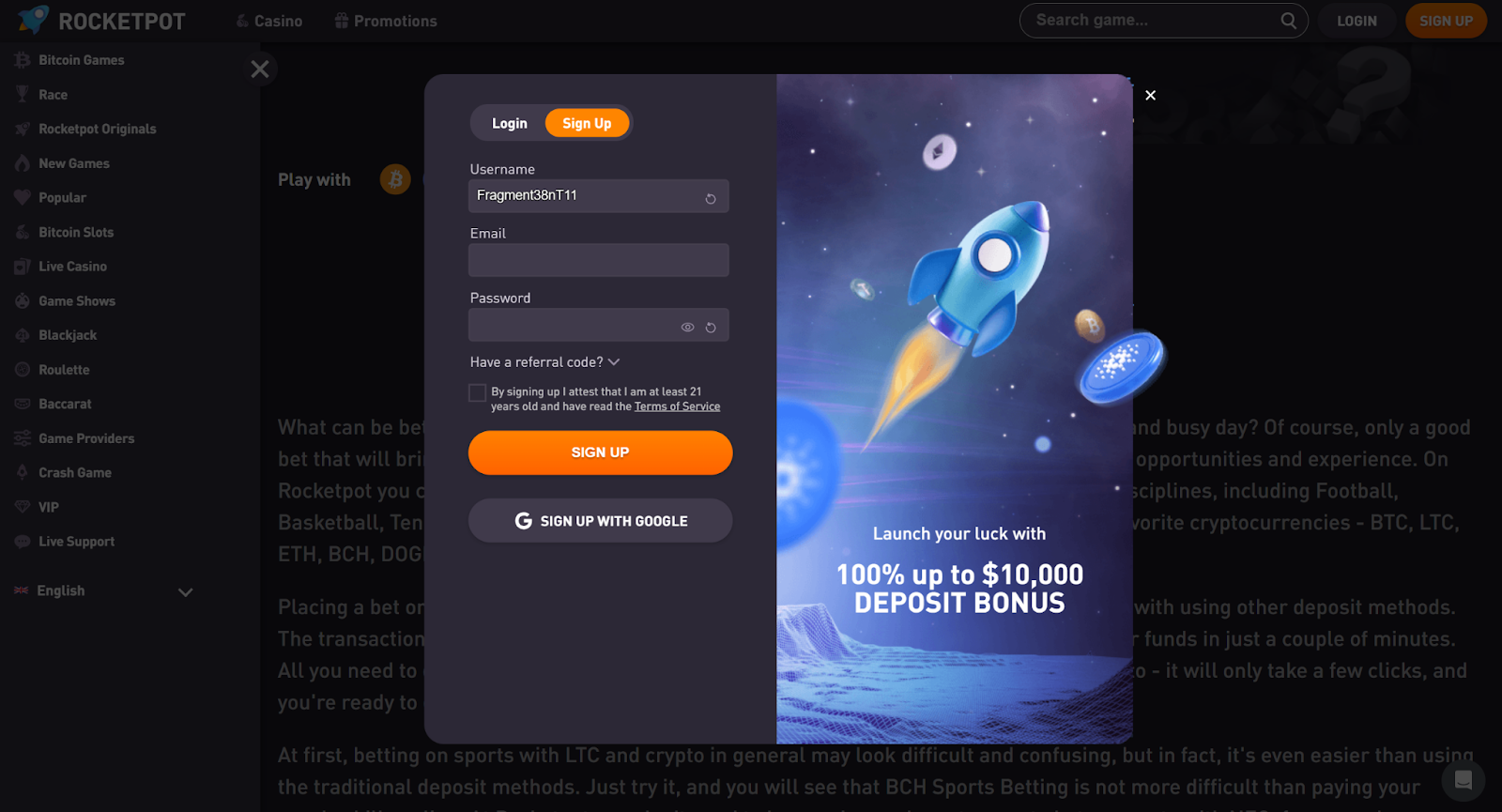This screenshot has width=1502, height=812.
Task: Click the Bitcoin coin icon beside Play with
Action: tap(395, 178)
